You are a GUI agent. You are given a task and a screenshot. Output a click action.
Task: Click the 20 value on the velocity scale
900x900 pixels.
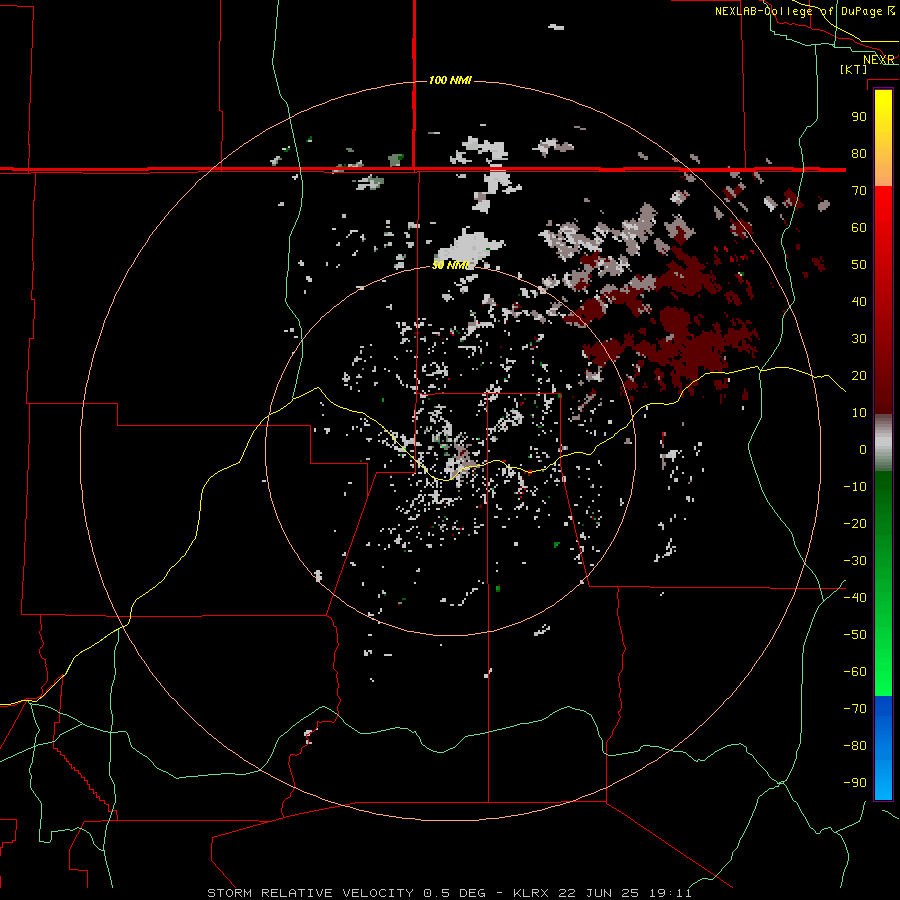859,375
